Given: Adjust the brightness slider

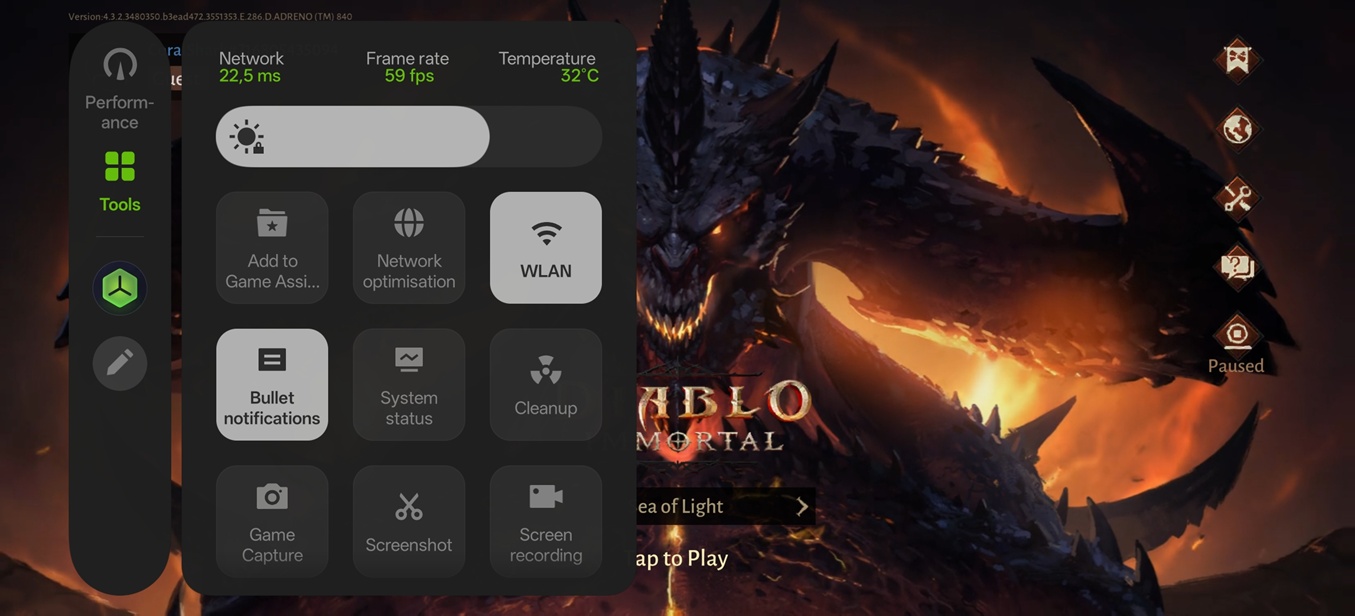Looking at the screenshot, I should (408, 137).
